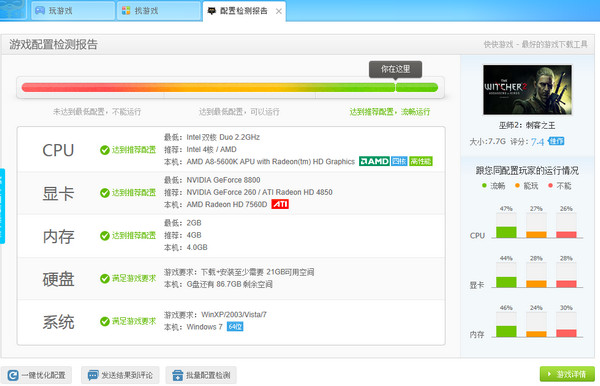The image size is (600, 386).
Task: Click the G盘还有 86.7GB 剩余空间 text
Action: tap(230, 284)
